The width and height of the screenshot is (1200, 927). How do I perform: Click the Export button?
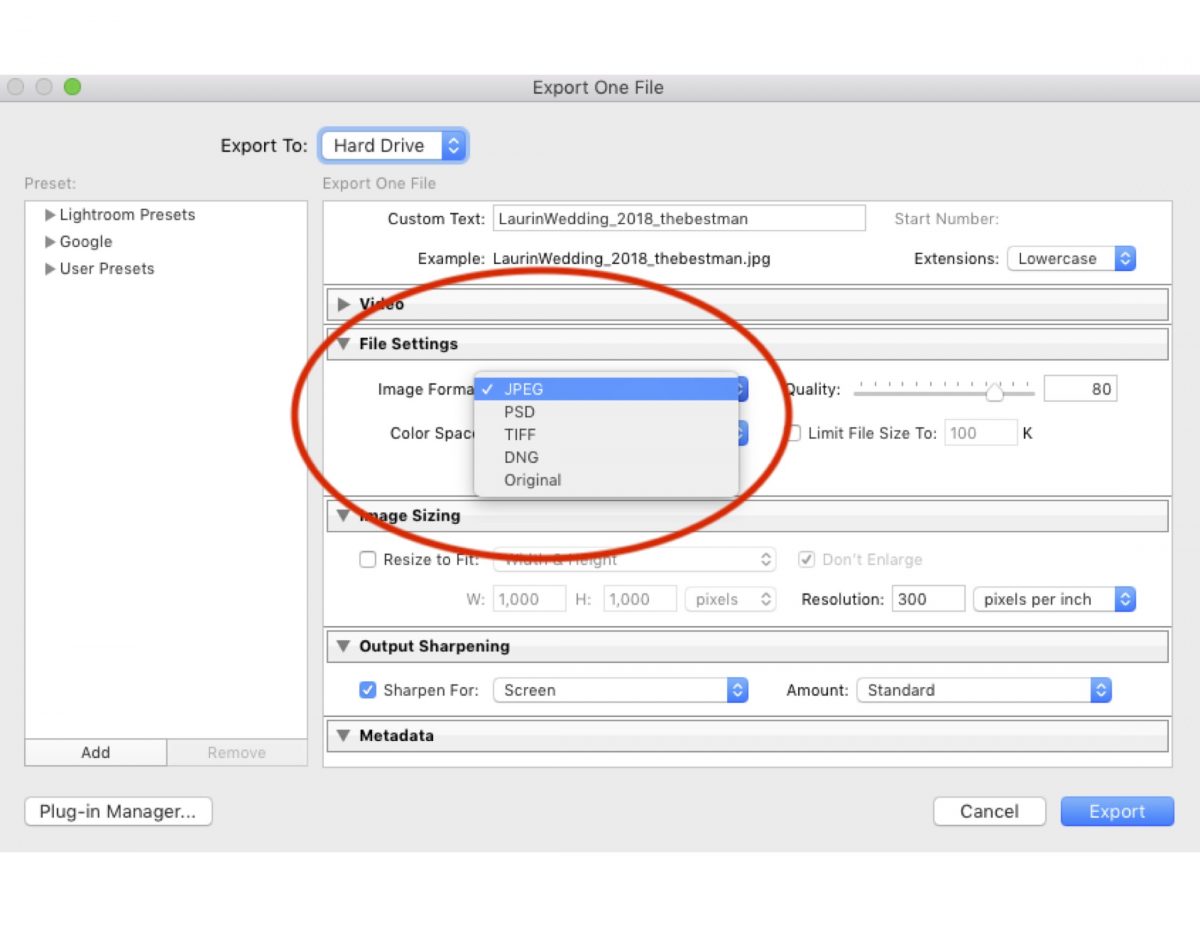[x=1117, y=811]
